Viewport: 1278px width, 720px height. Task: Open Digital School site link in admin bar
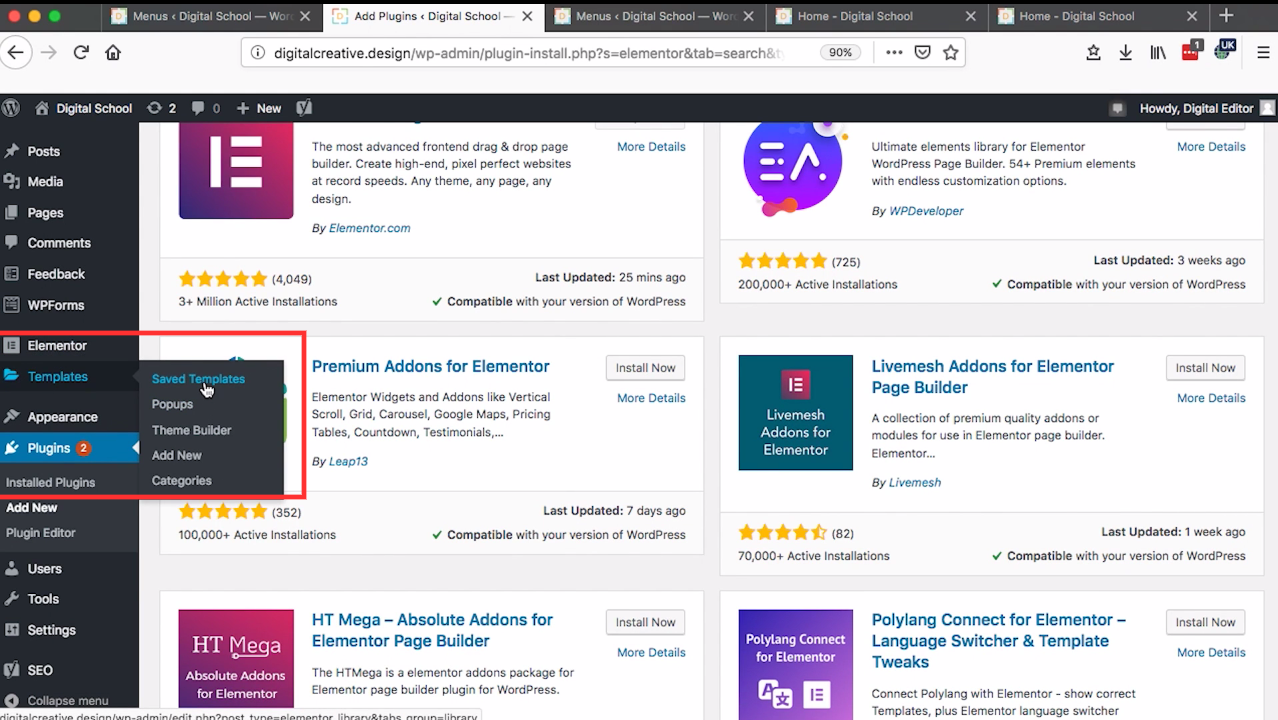pos(83,108)
